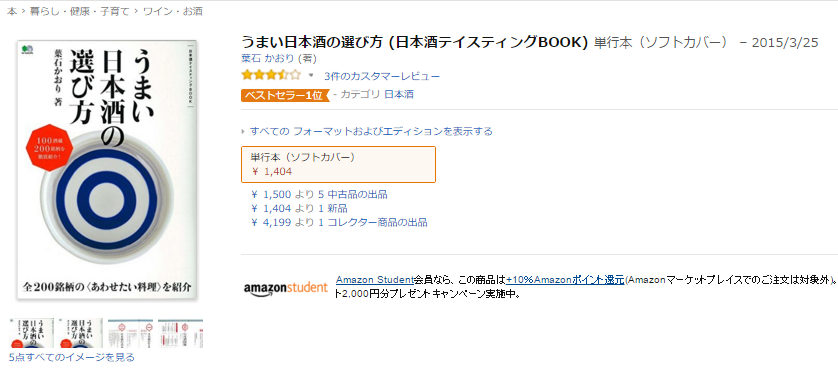The image size is (838, 369).
Task: Open the star rating dropdown arrow
Action: pos(311,75)
